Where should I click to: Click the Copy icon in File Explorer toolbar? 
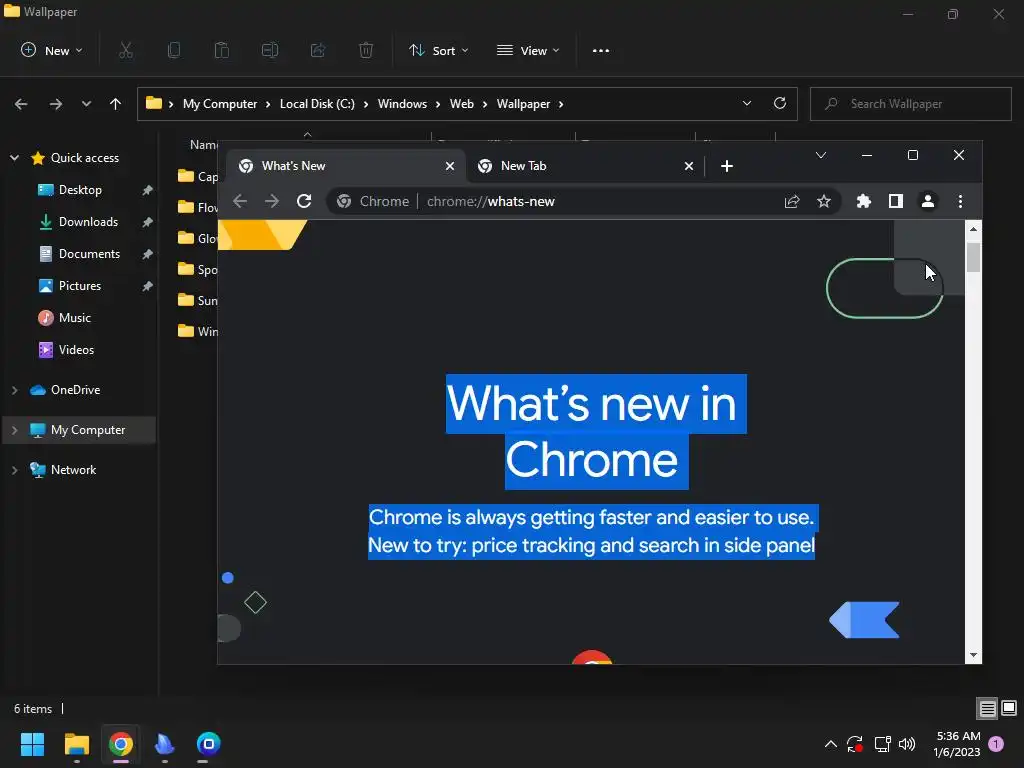[174, 50]
